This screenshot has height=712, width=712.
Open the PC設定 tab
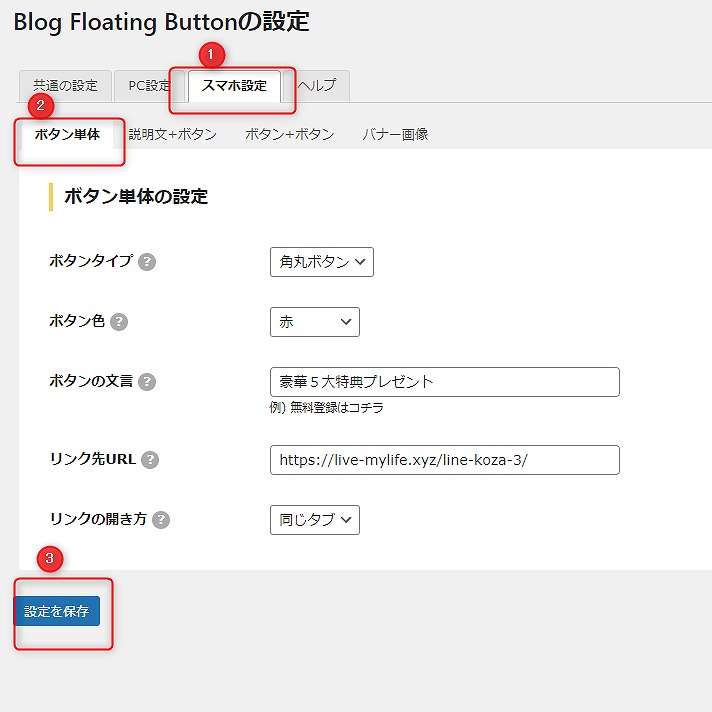pos(149,86)
